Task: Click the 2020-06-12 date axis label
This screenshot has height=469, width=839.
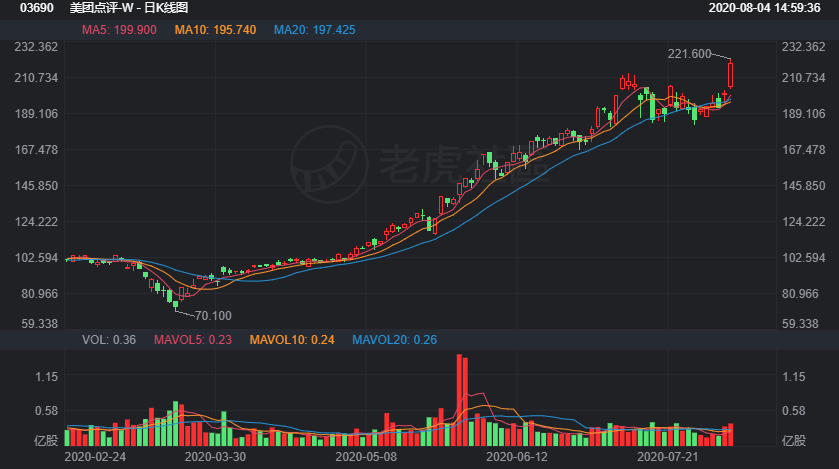Action: point(517,457)
